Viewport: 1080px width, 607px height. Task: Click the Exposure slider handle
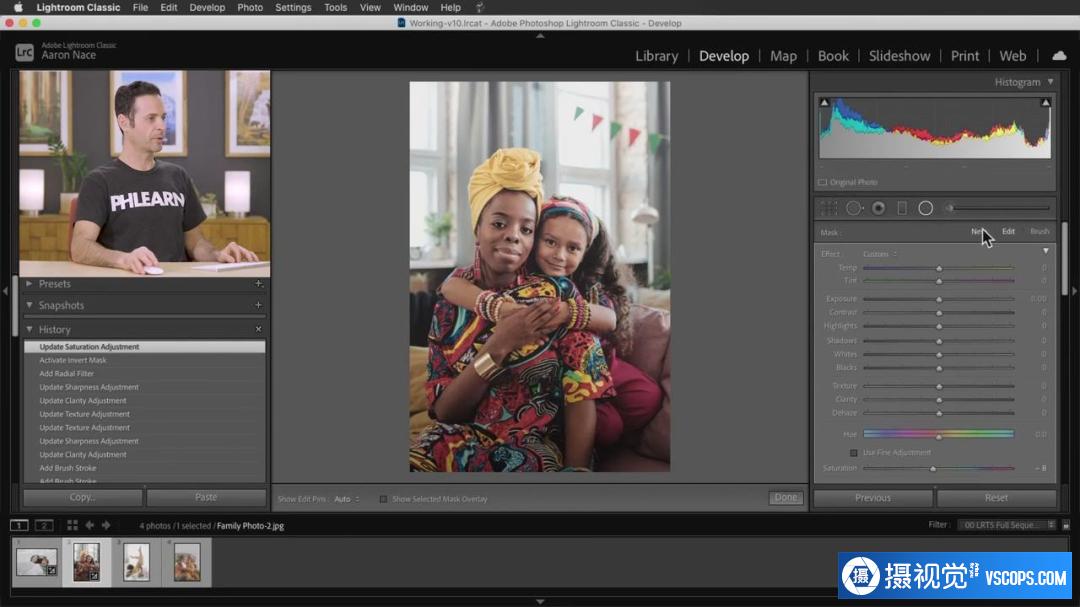click(x=939, y=299)
